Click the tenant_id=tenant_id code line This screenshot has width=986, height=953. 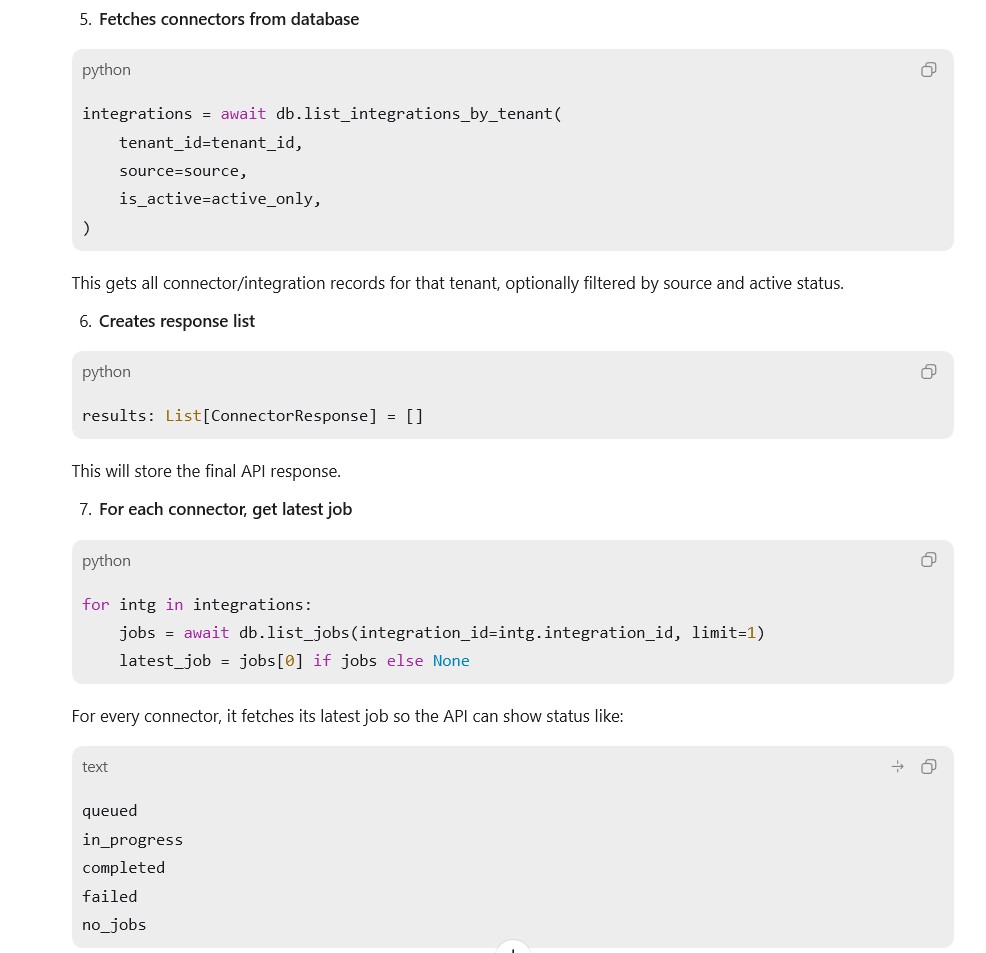click(211, 143)
